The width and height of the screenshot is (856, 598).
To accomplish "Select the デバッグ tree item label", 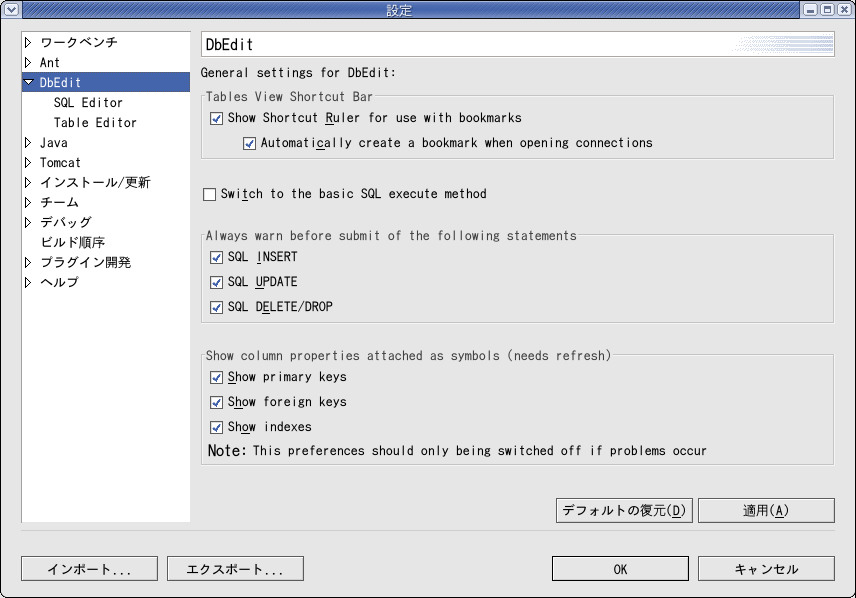I will [x=66, y=222].
